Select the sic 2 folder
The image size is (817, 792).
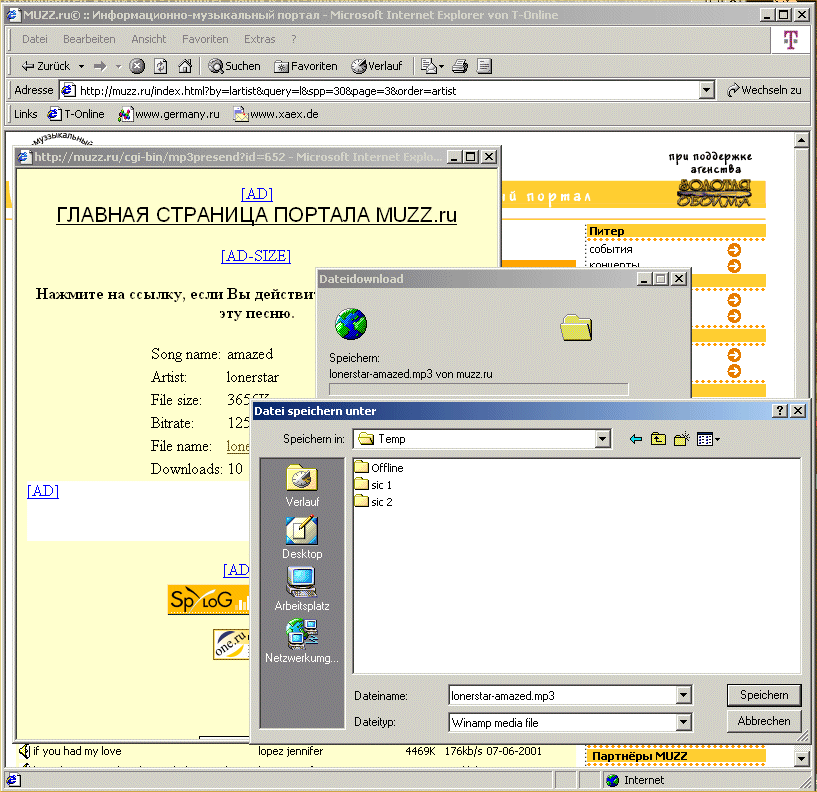pyautogui.click(x=373, y=502)
